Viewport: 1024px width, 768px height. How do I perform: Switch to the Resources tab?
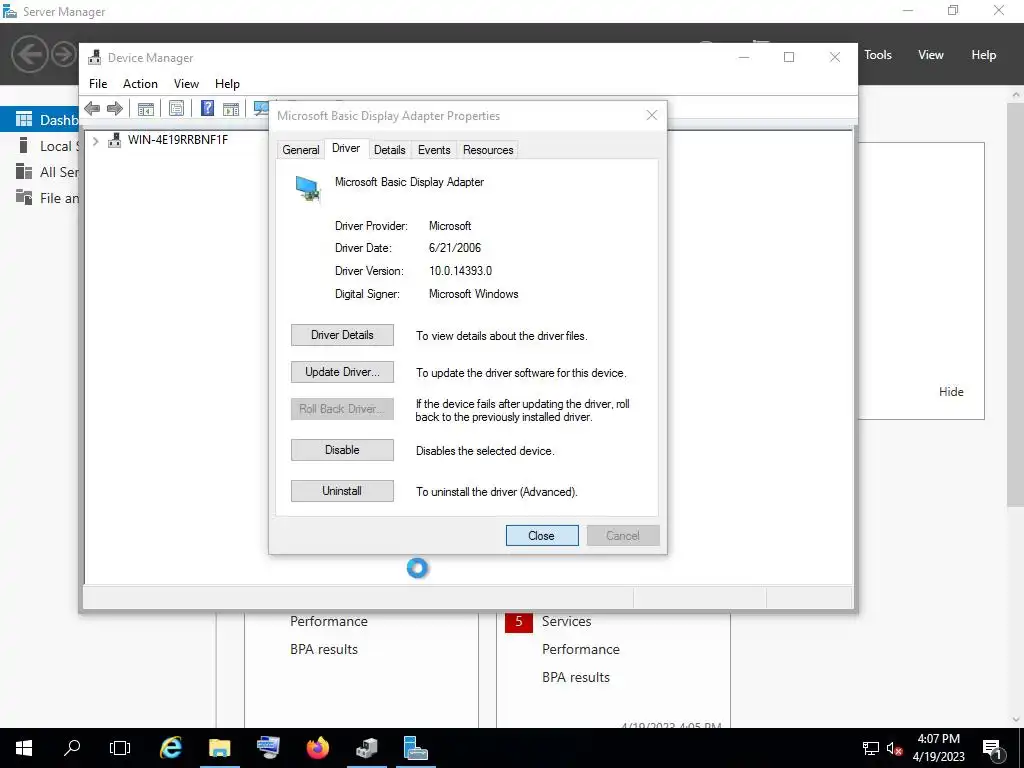[x=488, y=150]
